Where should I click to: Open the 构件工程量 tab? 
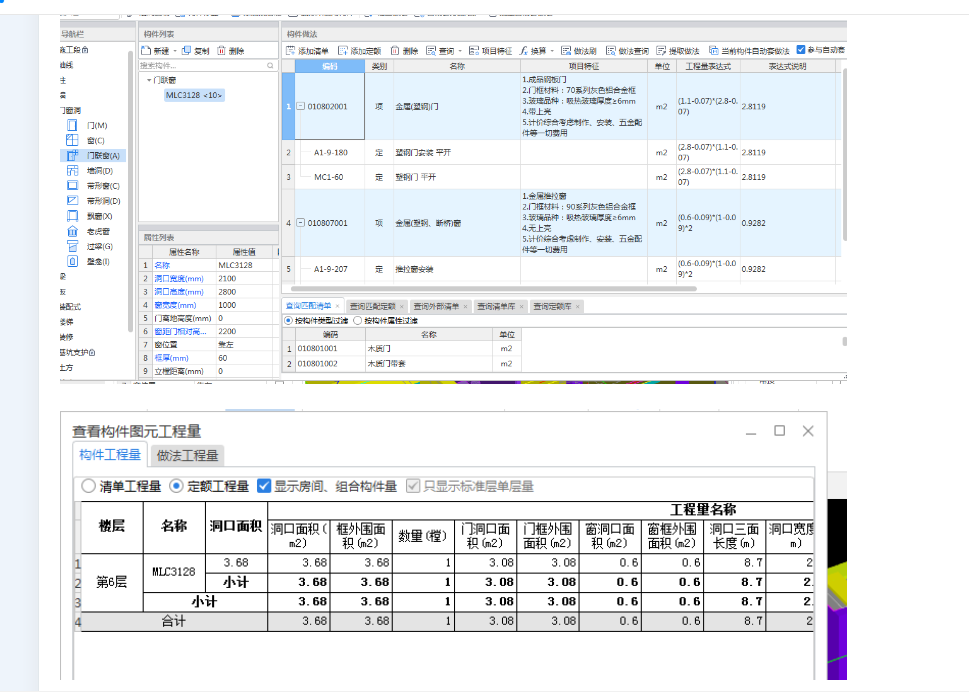(x=110, y=455)
